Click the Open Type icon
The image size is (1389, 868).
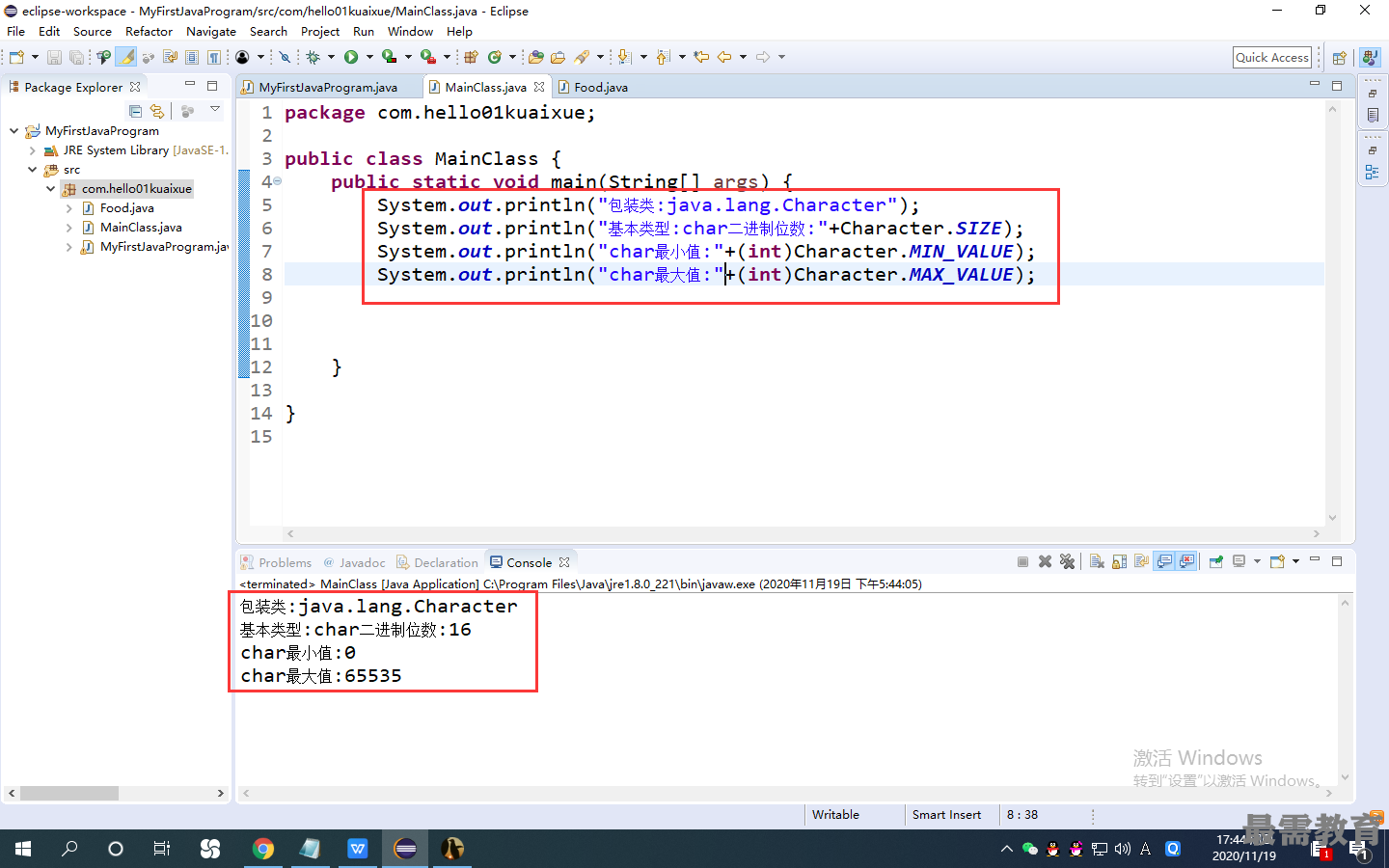tap(535, 57)
